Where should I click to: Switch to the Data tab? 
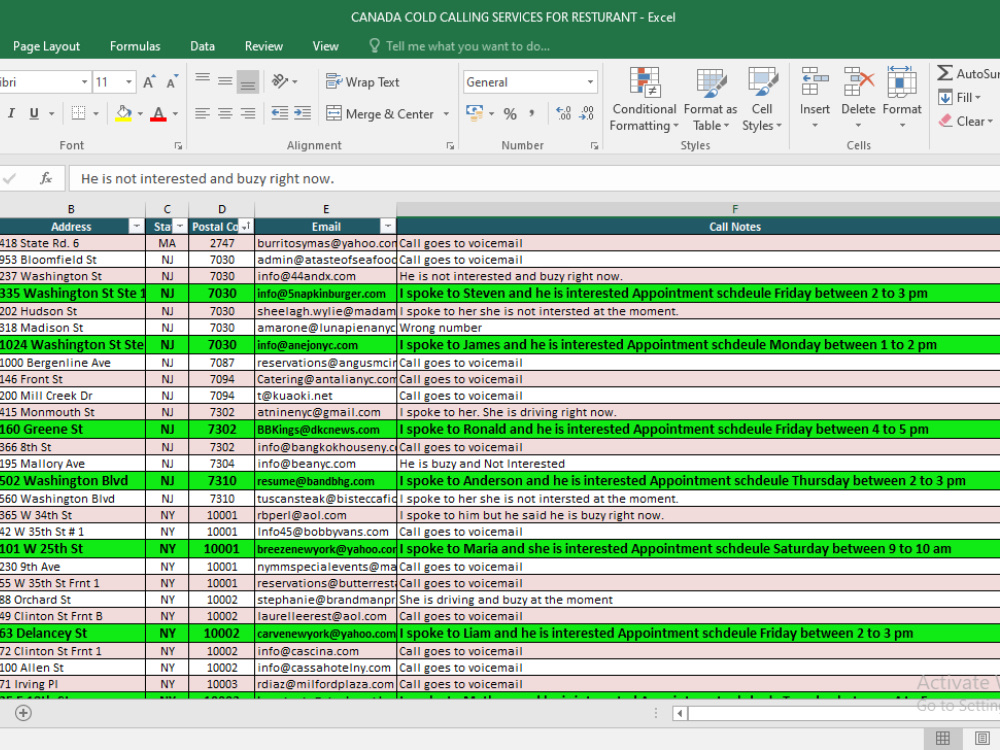(202, 46)
